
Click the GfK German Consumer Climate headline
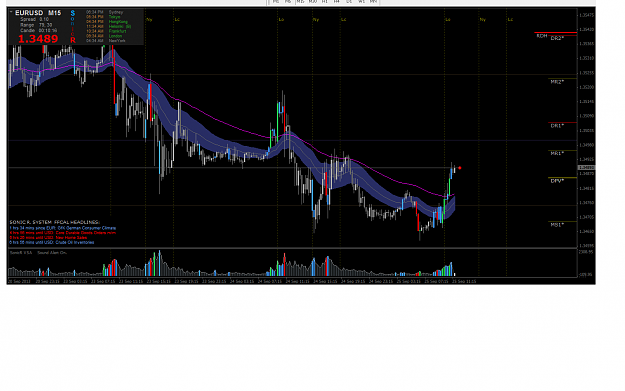(x=63, y=228)
